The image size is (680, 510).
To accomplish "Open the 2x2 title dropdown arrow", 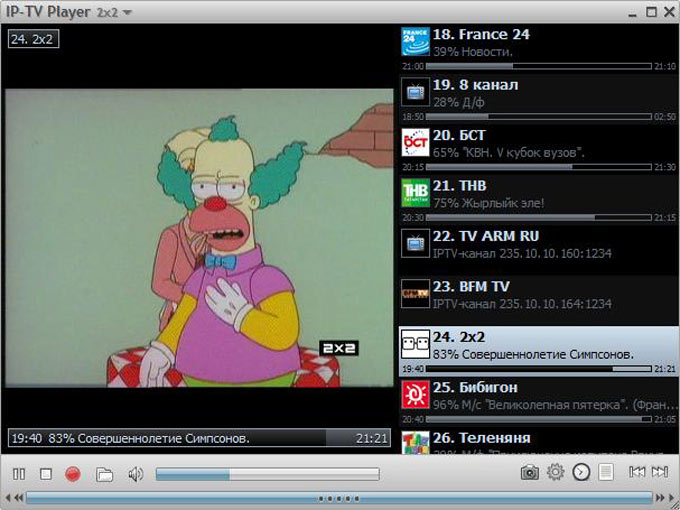I will point(127,13).
